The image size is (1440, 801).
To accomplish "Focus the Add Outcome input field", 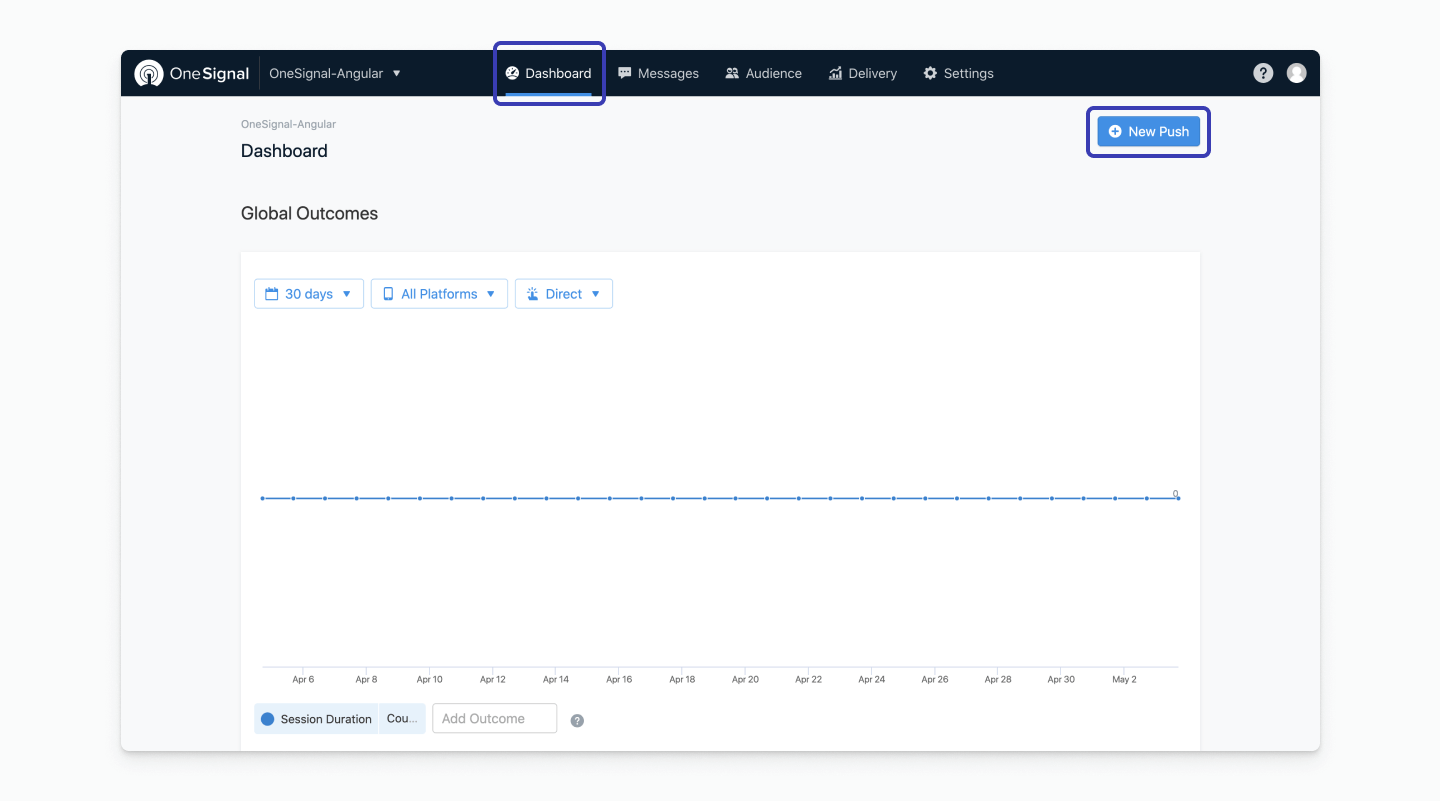I will [x=494, y=718].
